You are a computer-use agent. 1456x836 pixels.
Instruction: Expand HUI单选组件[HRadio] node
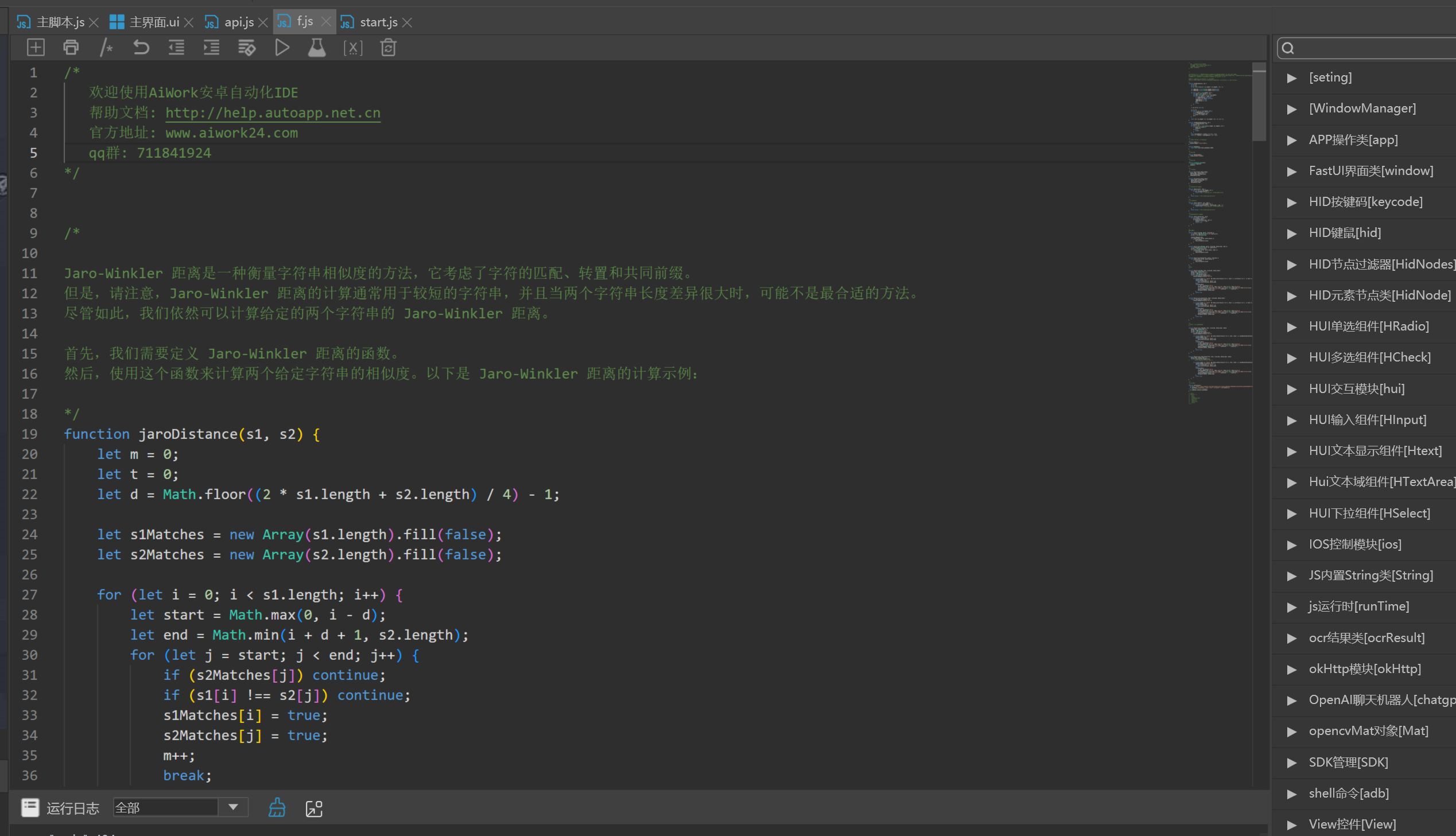tap(1292, 326)
